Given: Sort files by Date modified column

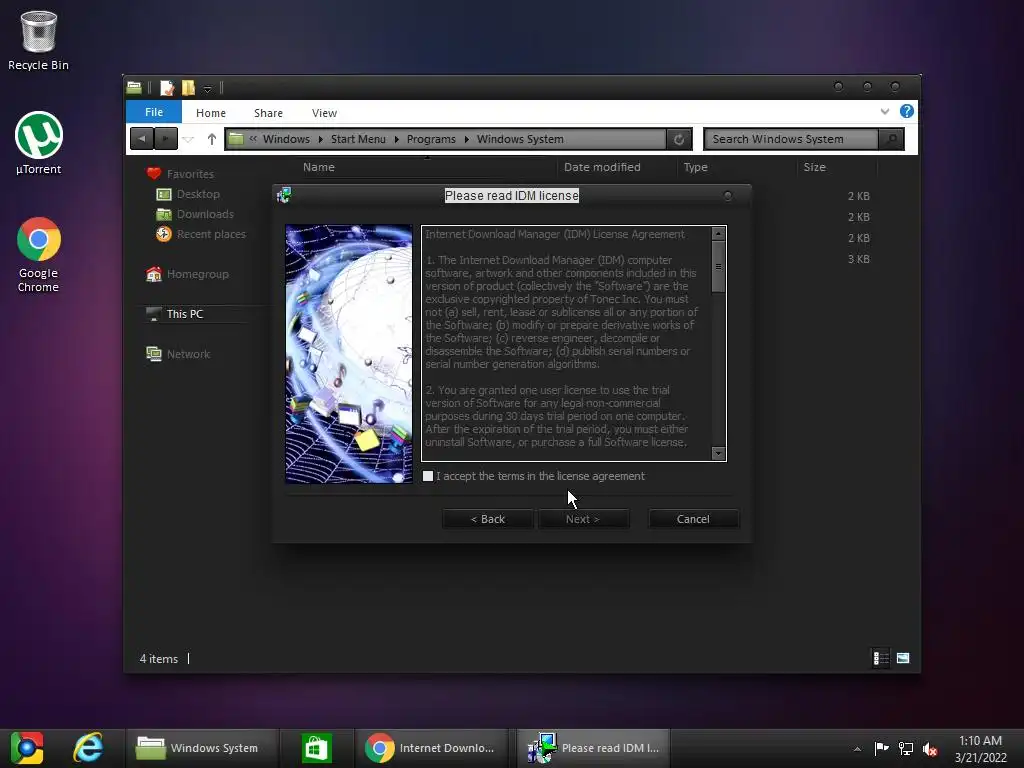Looking at the screenshot, I should pos(602,167).
